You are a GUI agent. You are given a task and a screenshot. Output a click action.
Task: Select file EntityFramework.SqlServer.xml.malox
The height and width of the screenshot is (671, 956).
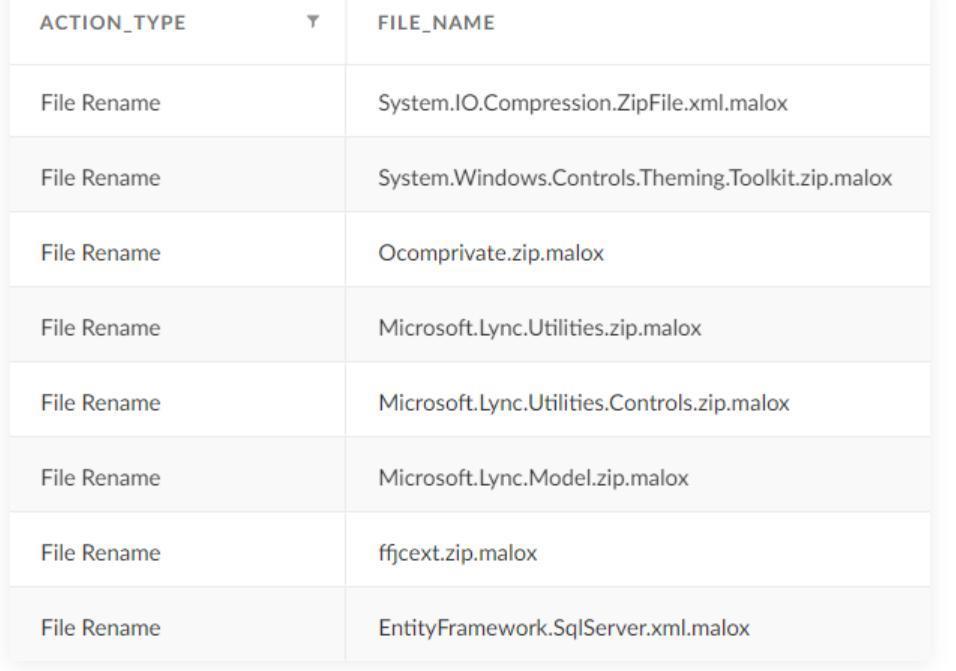click(x=564, y=627)
